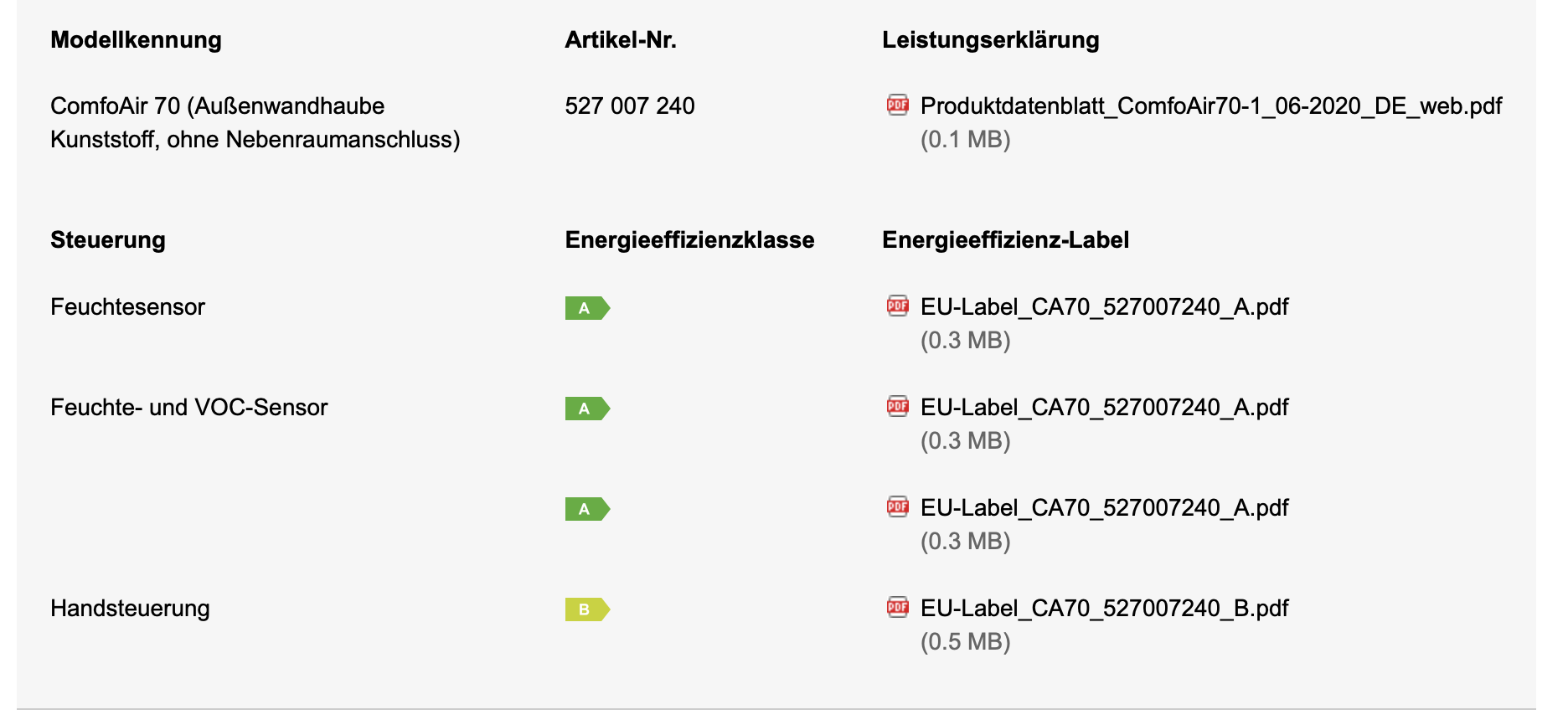The height and width of the screenshot is (725, 1568).
Task: Click the Leistungserklärung column heading
Action: [x=990, y=40]
